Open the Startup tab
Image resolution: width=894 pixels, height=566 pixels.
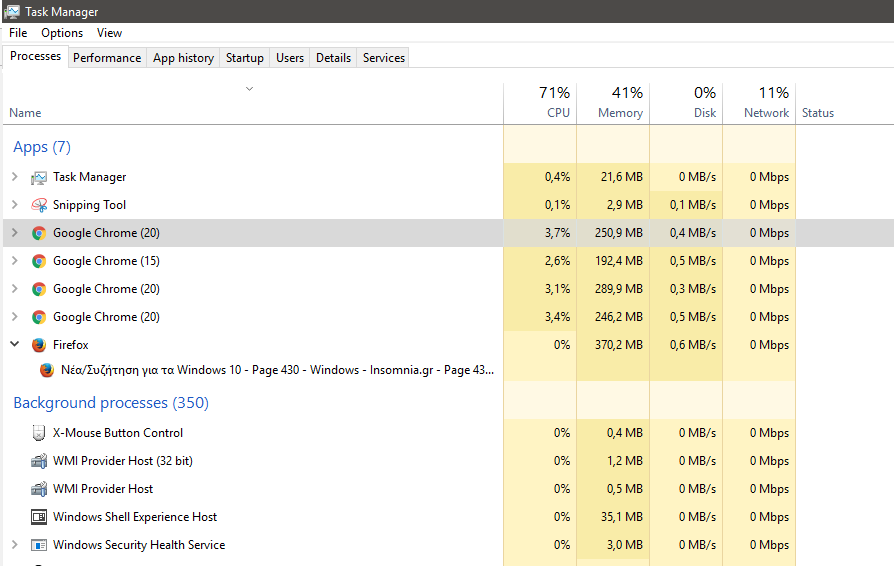pyautogui.click(x=245, y=58)
